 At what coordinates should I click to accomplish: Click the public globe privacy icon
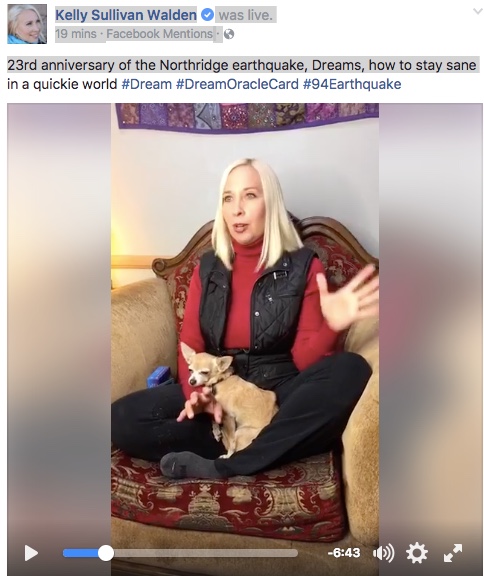tap(229, 34)
